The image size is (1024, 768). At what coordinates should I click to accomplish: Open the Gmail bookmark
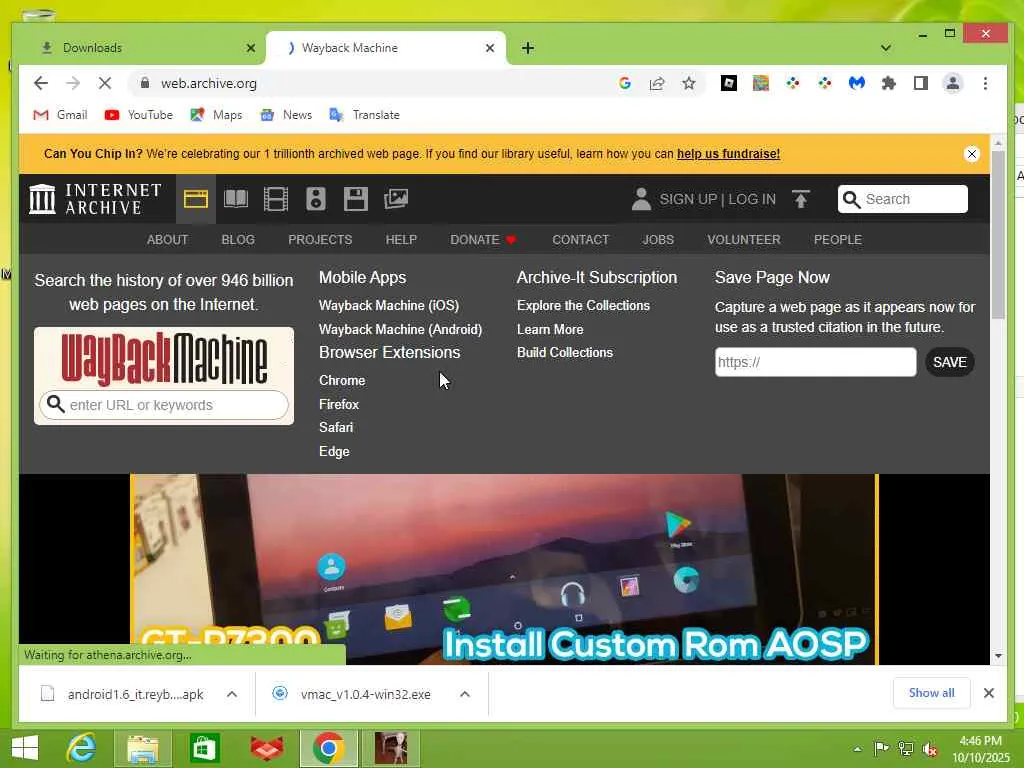tap(60, 115)
